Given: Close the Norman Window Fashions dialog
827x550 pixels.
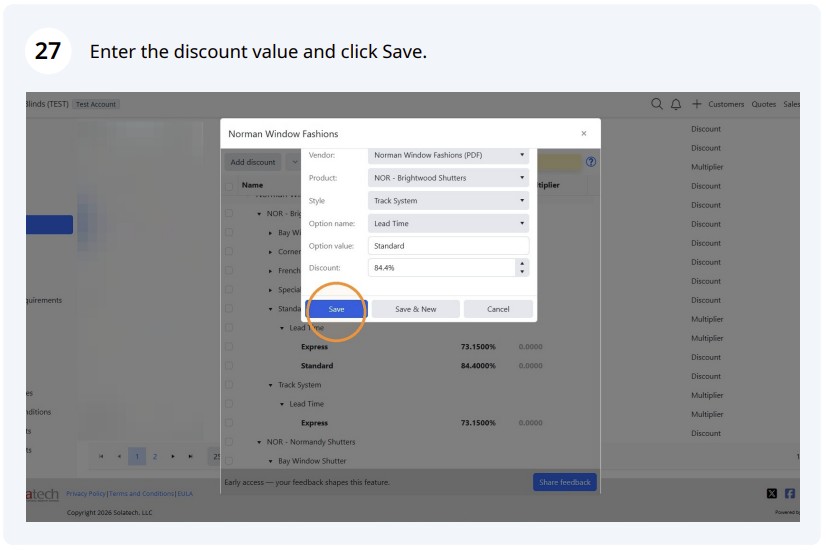Looking at the screenshot, I should [584, 133].
